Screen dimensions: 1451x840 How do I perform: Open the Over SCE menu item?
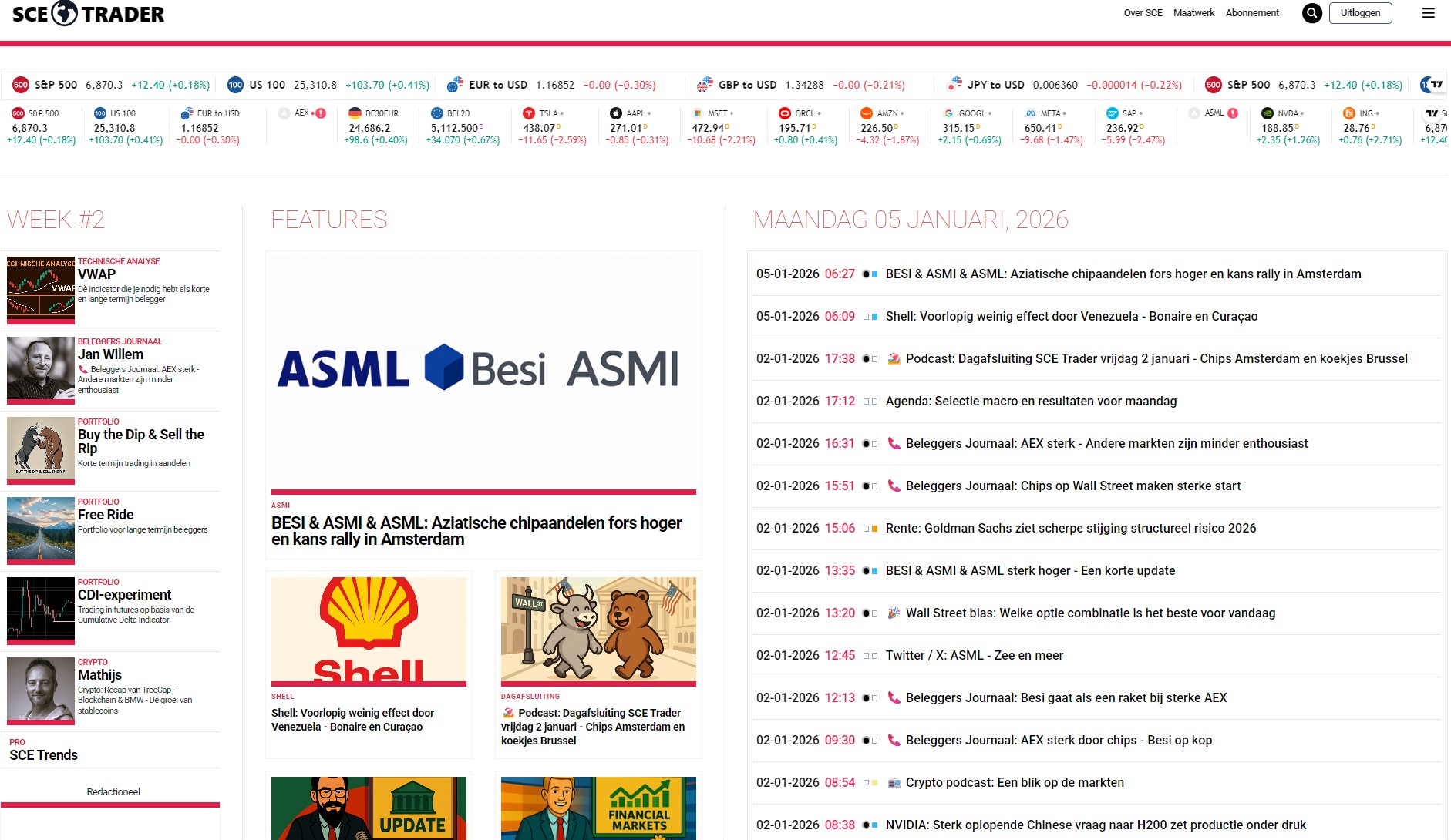point(1143,13)
